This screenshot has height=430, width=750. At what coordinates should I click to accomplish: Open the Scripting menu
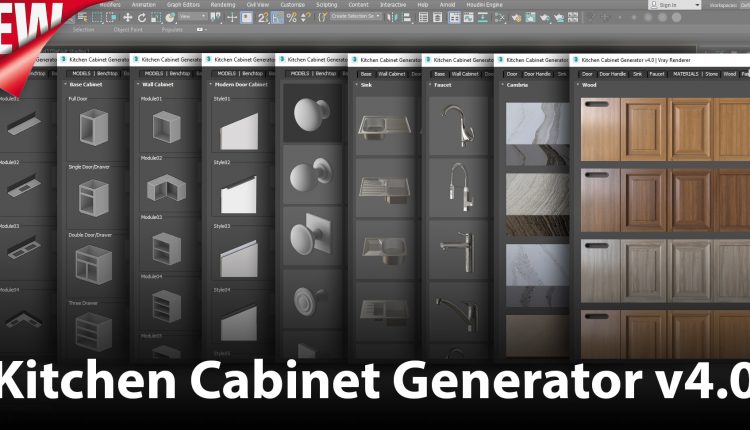(326, 4)
